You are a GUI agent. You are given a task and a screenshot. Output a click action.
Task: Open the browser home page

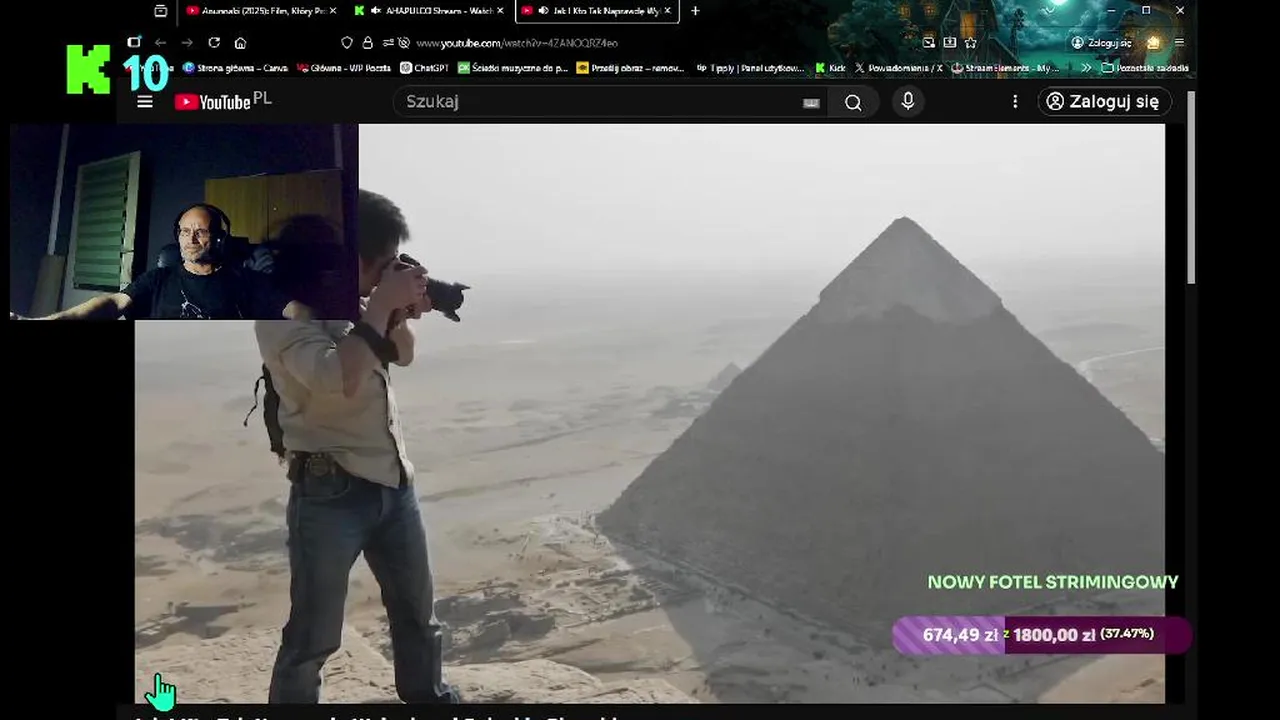[x=240, y=43]
